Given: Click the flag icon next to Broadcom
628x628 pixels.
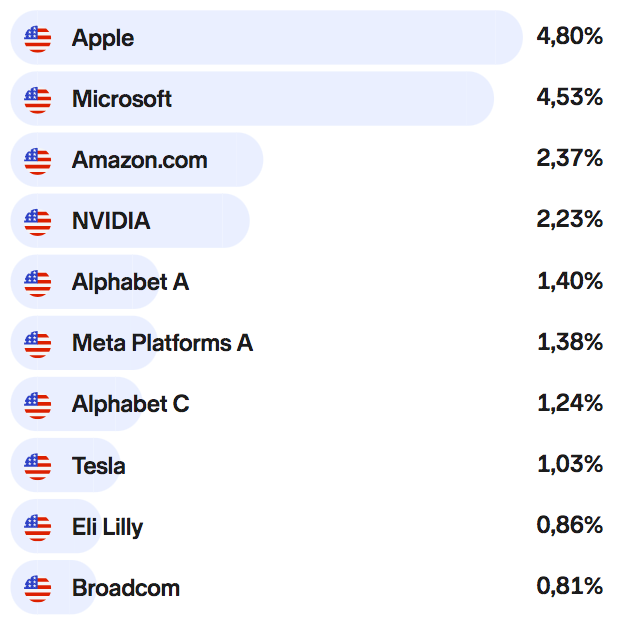Looking at the screenshot, I should click(37, 587).
